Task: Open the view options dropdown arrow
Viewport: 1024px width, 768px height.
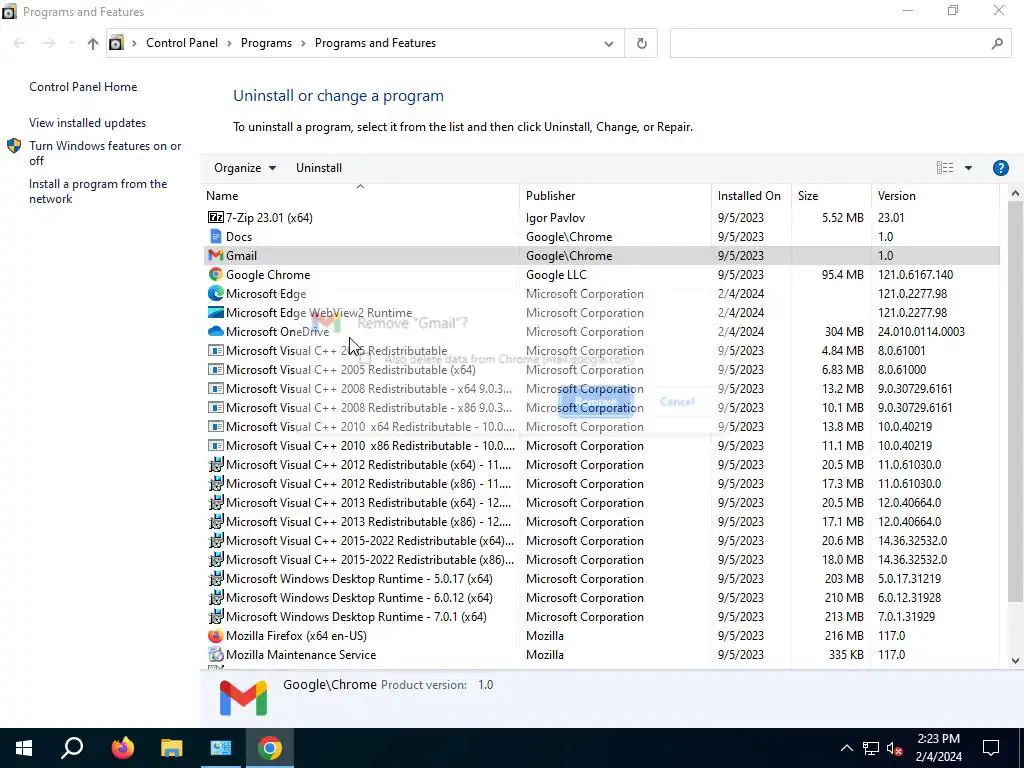Action: coord(968,168)
